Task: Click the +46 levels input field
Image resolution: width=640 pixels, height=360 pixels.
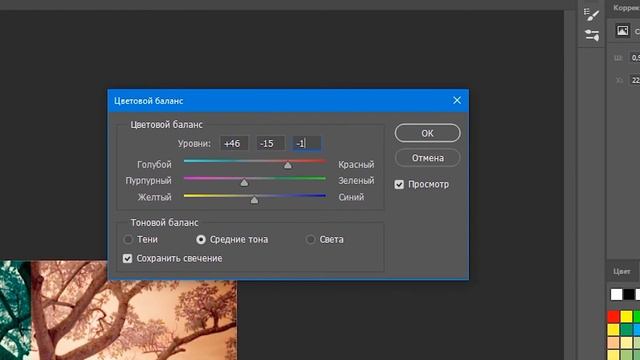Action: [234, 144]
